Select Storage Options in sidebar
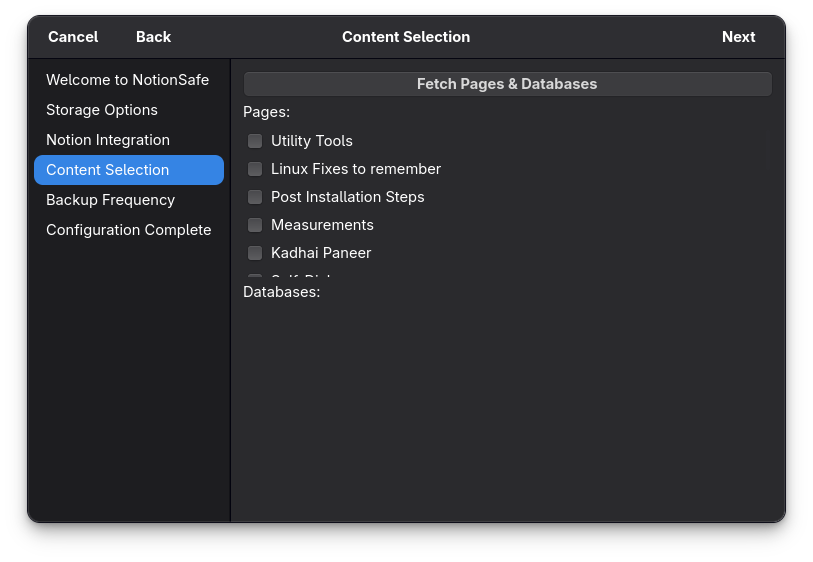 coord(102,110)
